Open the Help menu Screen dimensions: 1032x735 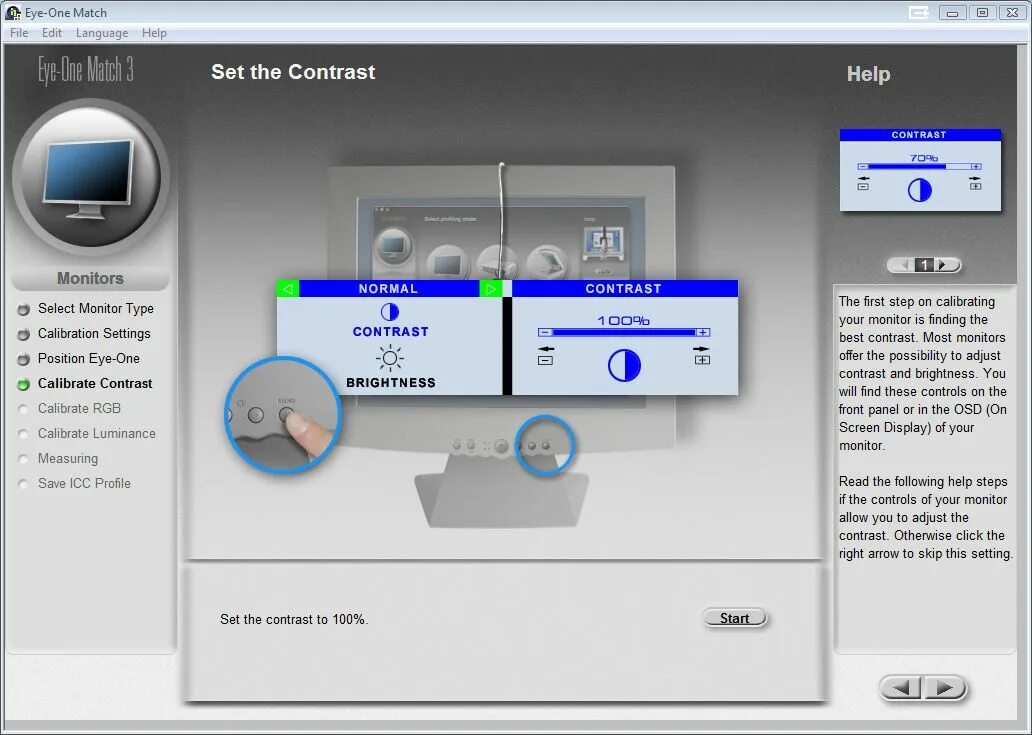coord(154,33)
